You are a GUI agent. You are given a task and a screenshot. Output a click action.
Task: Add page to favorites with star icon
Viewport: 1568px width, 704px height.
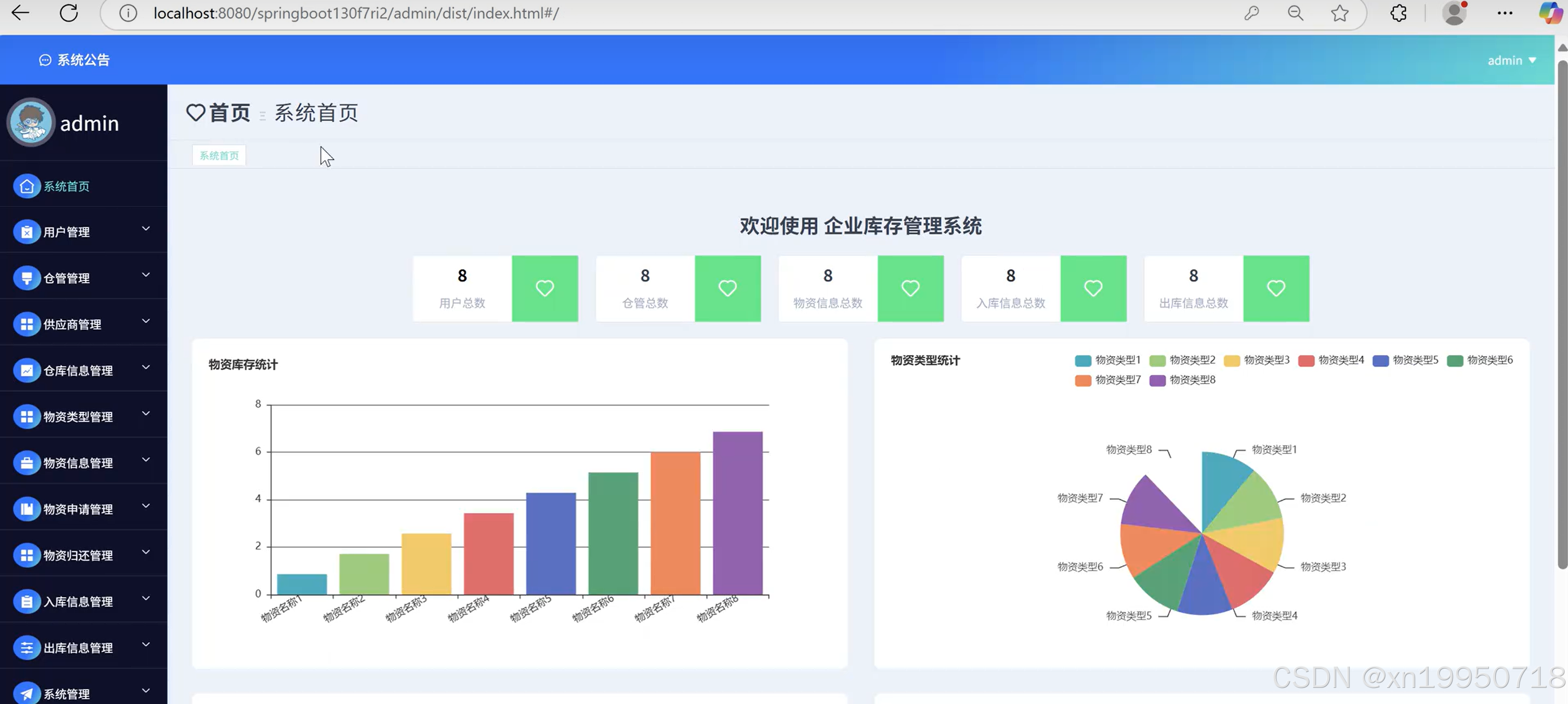tap(1339, 13)
